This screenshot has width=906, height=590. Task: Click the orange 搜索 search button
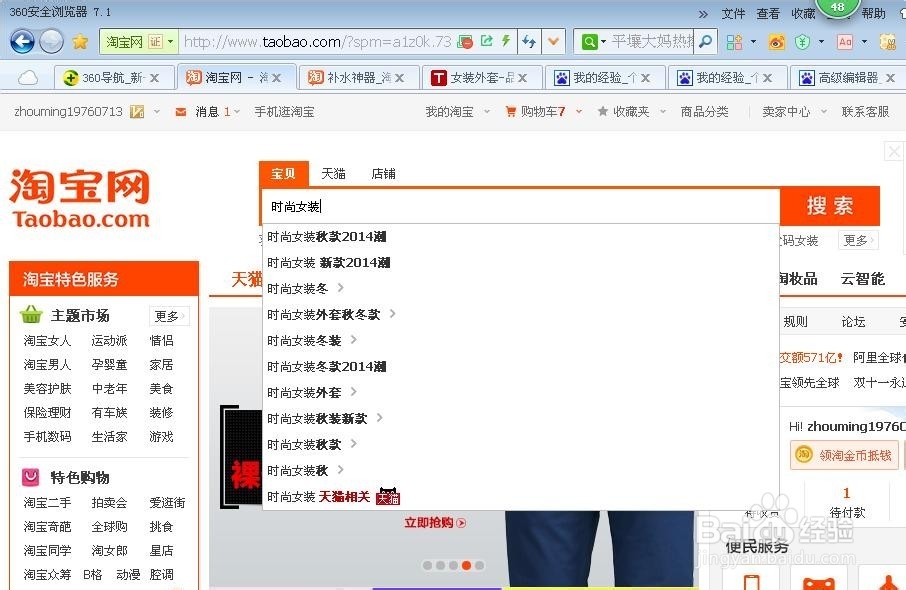[831, 205]
